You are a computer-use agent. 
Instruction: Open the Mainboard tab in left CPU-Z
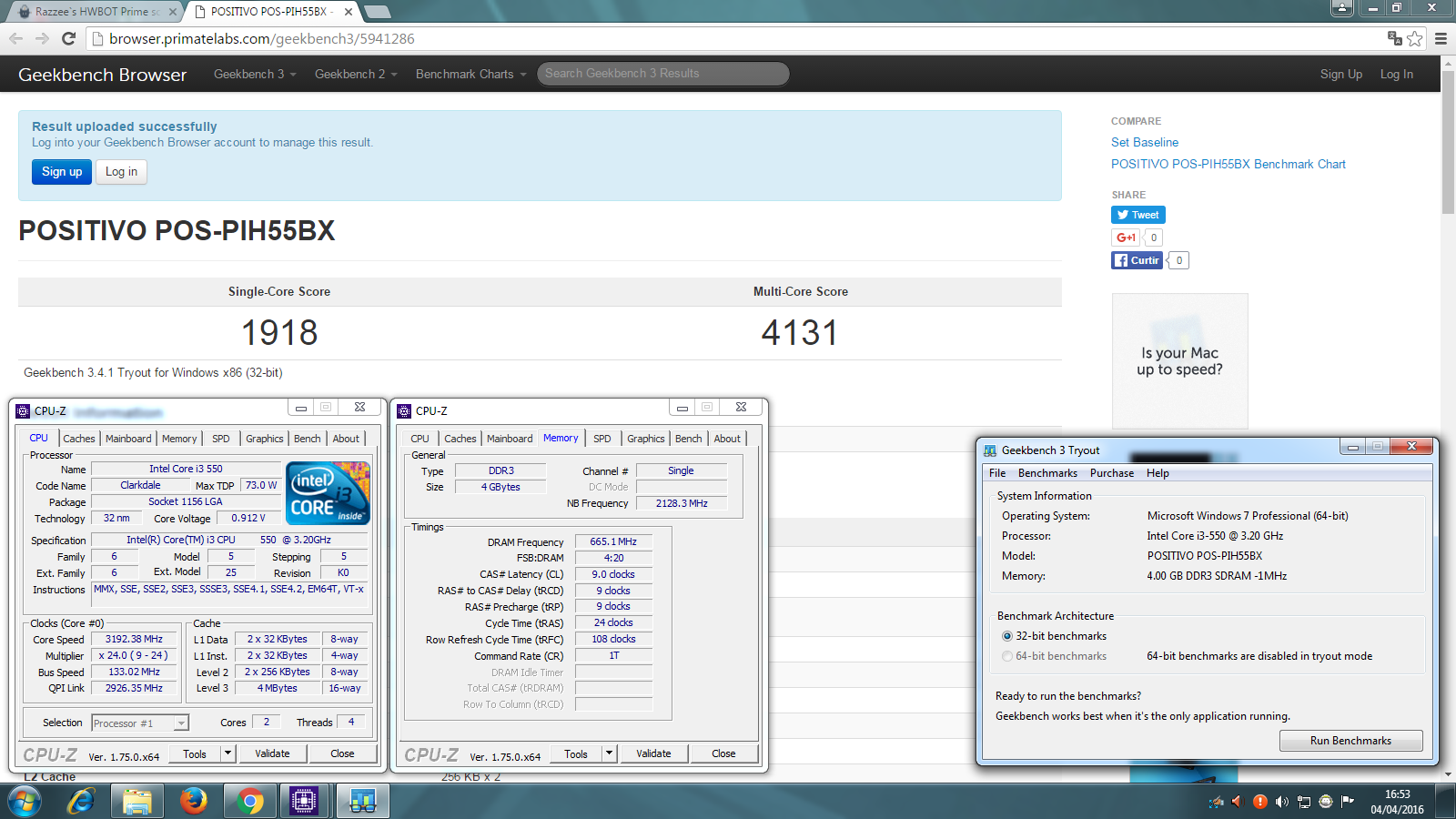click(128, 439)
